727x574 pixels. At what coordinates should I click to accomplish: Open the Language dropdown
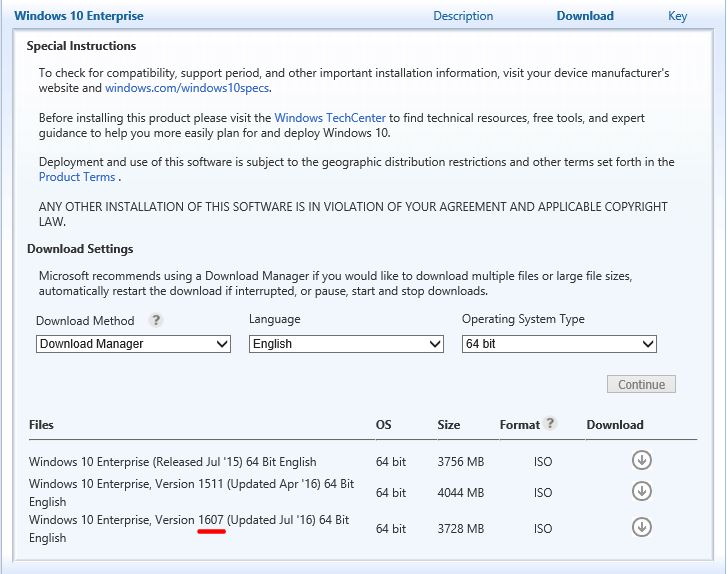tap(346, 344)
